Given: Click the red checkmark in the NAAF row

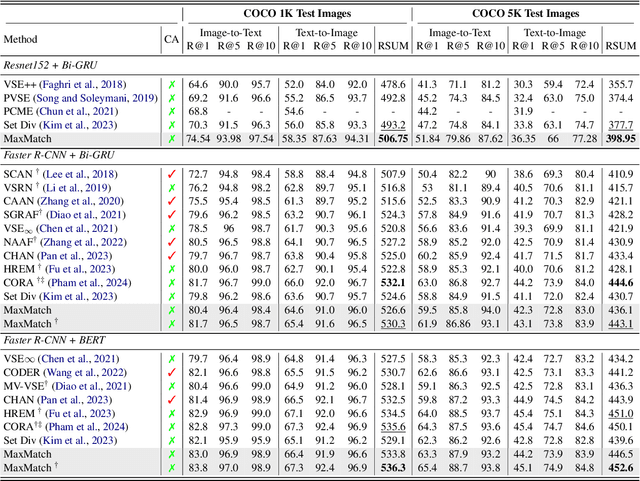Looking at the screenshot, I should click(x=171, y=241).
